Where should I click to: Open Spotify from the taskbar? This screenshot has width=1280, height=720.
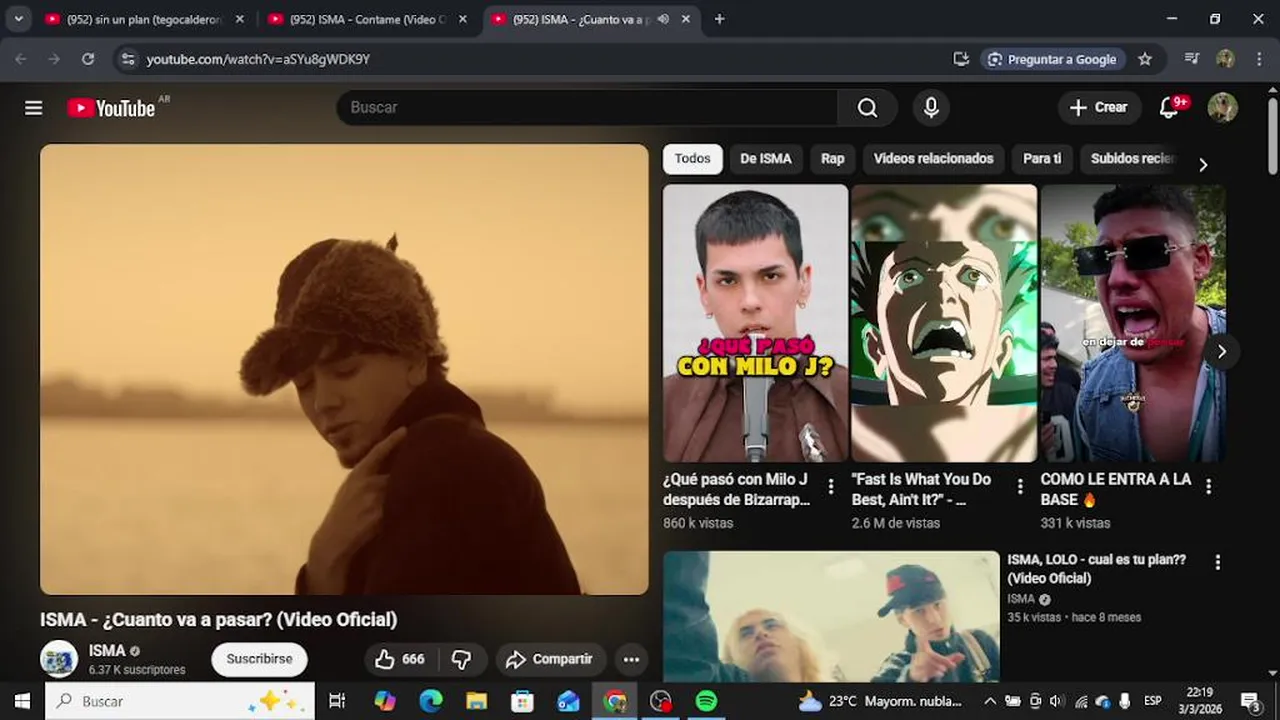pyautogui.click(x=707, y=701)
